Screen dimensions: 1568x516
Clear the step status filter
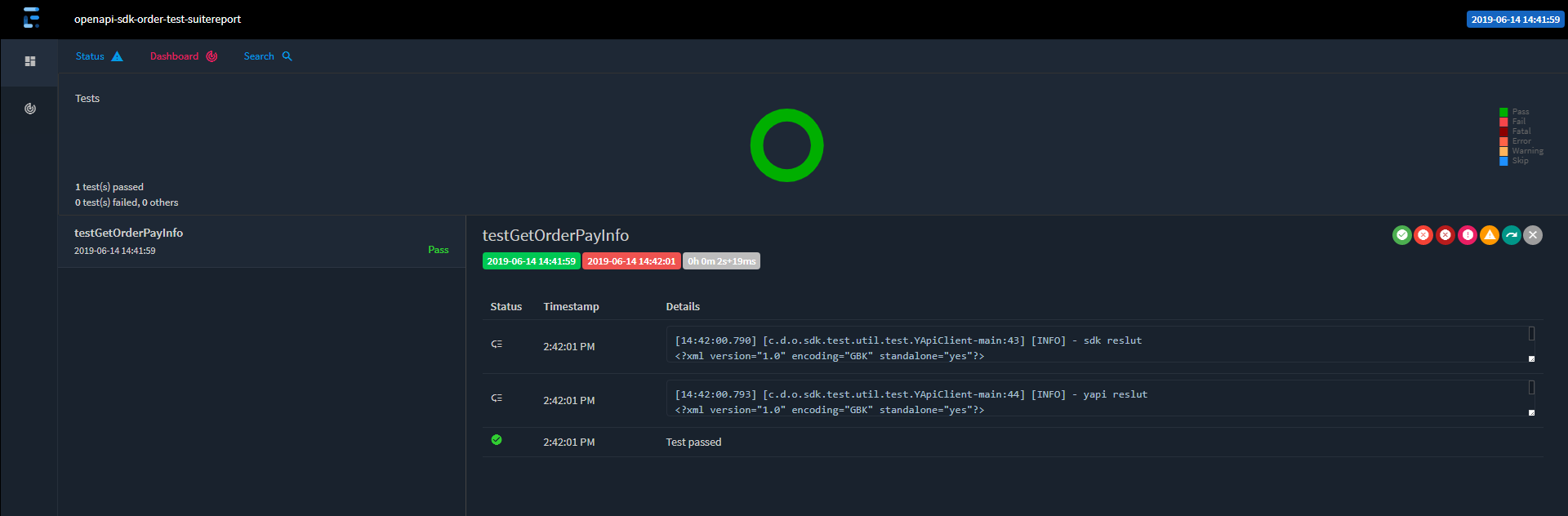1533,235
